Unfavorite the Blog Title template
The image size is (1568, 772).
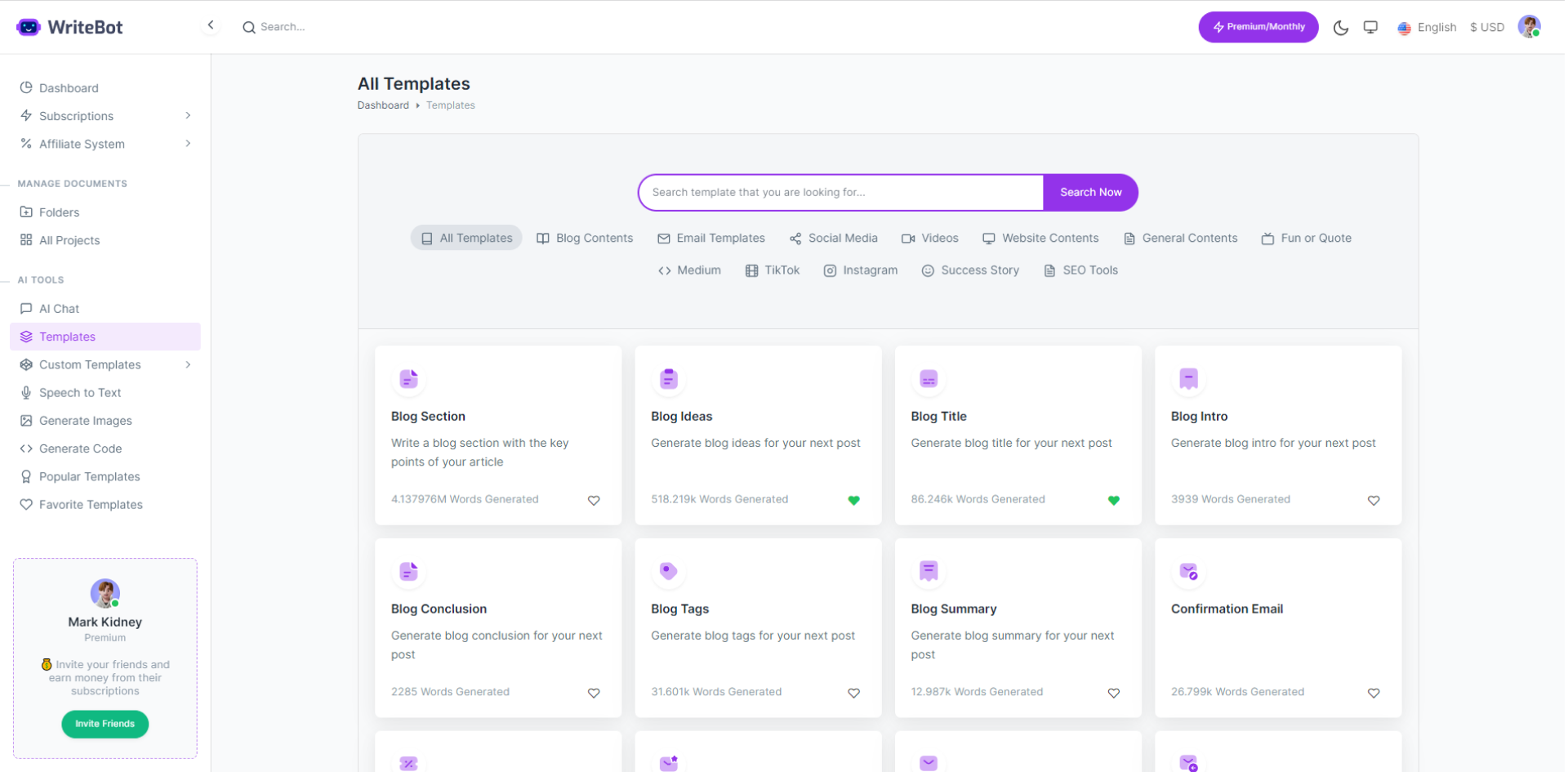1113,500
